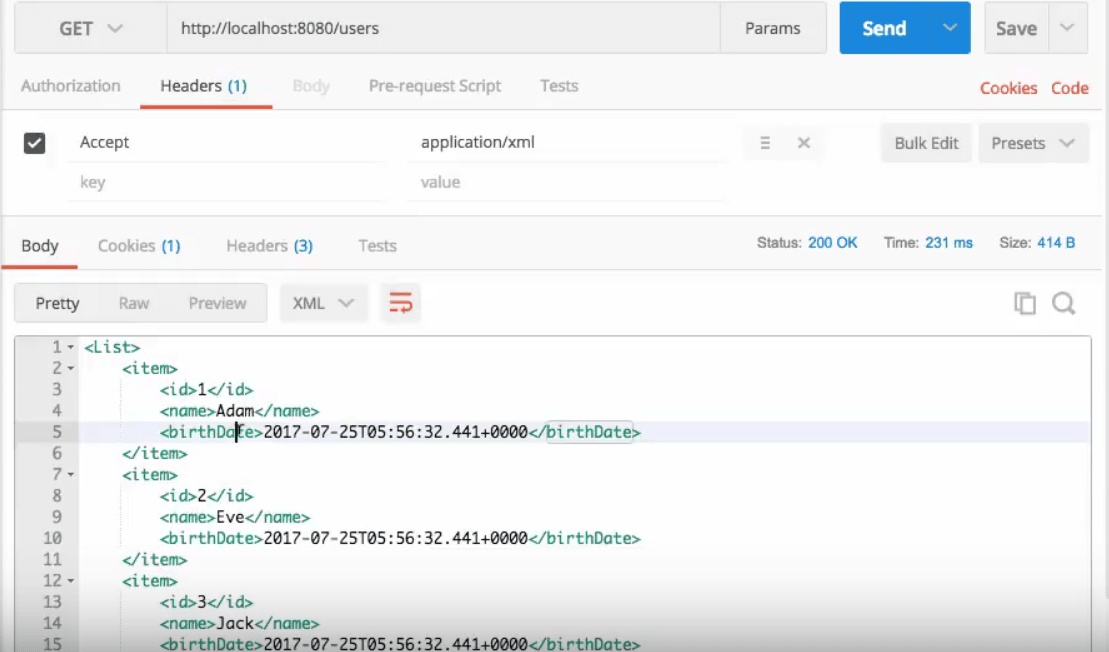Switch to Pretty view

coord(57,303)
